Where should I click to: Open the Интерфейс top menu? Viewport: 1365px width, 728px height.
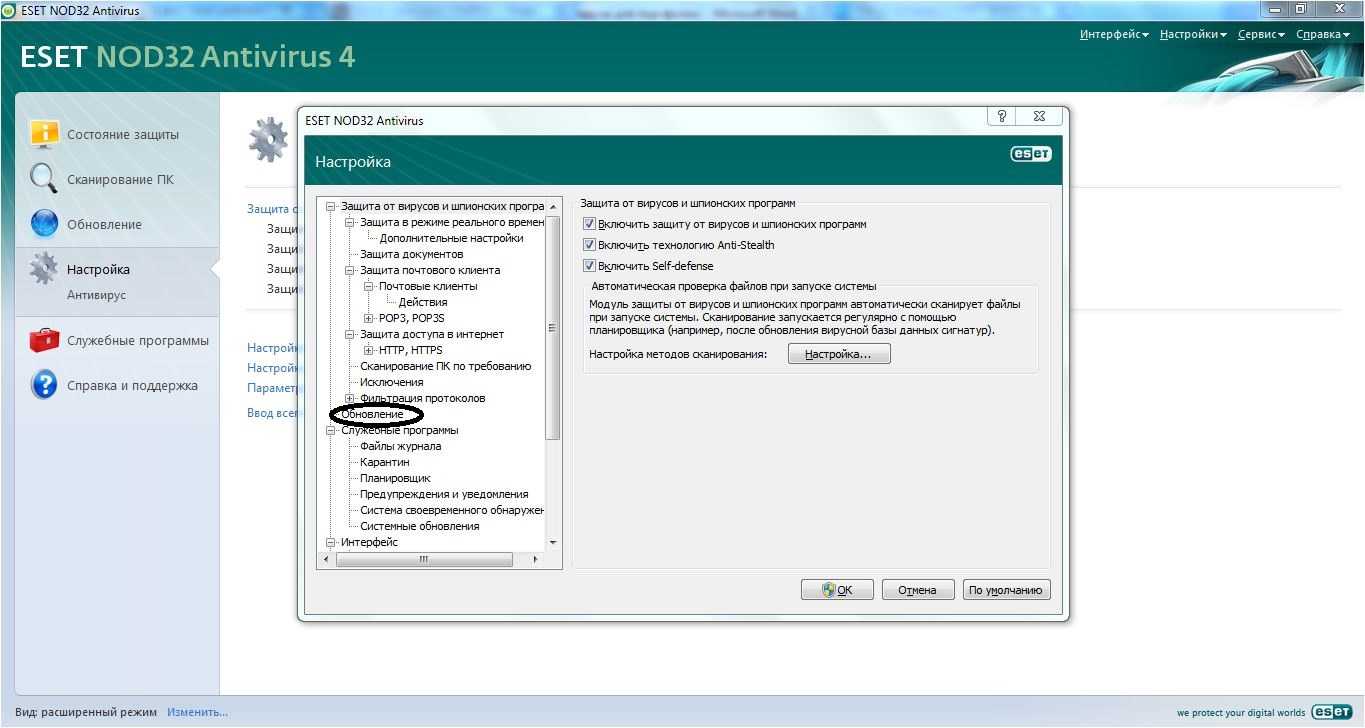tap(1114, 34)
